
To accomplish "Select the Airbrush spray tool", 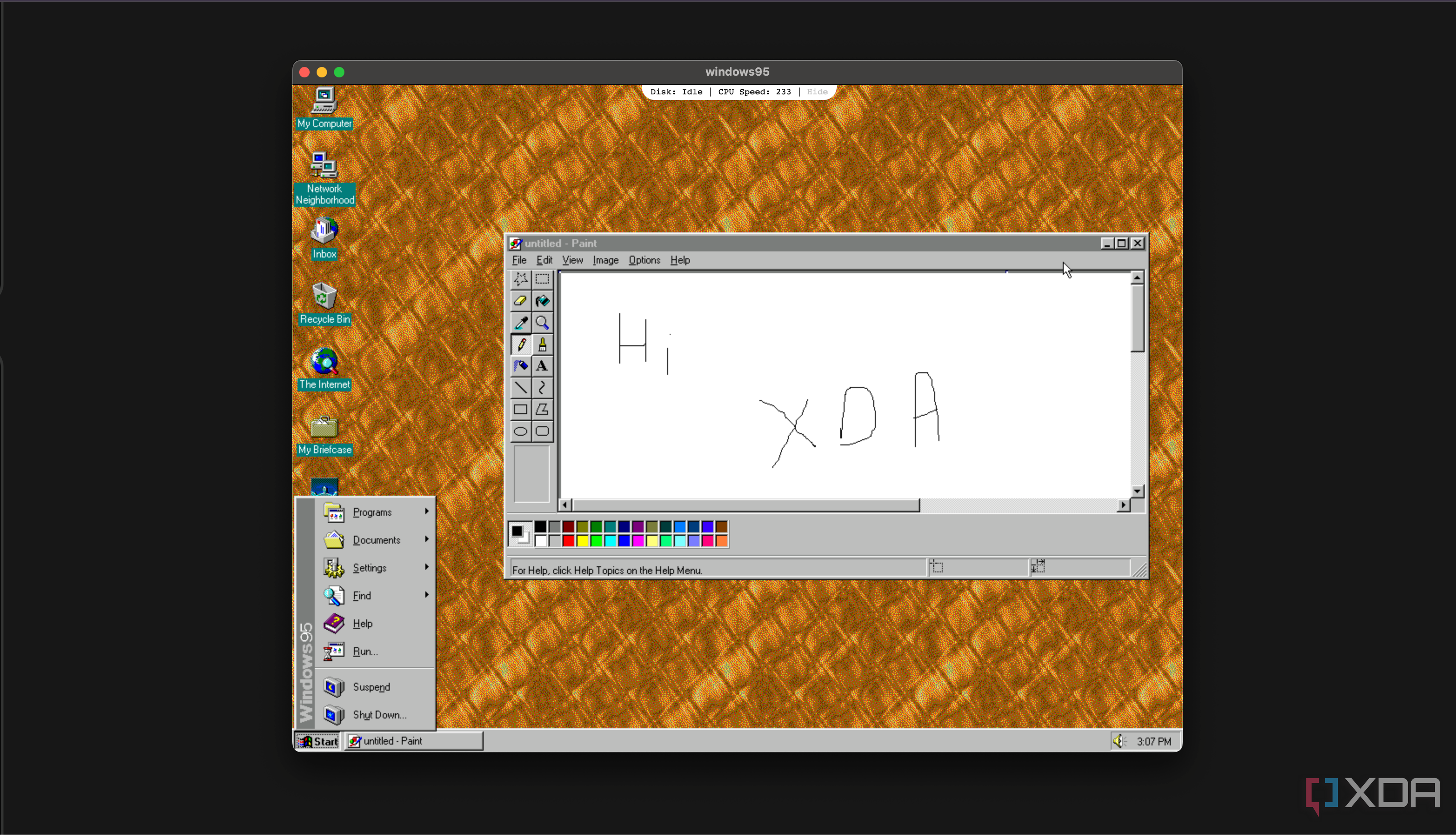I will coord(520,366).
